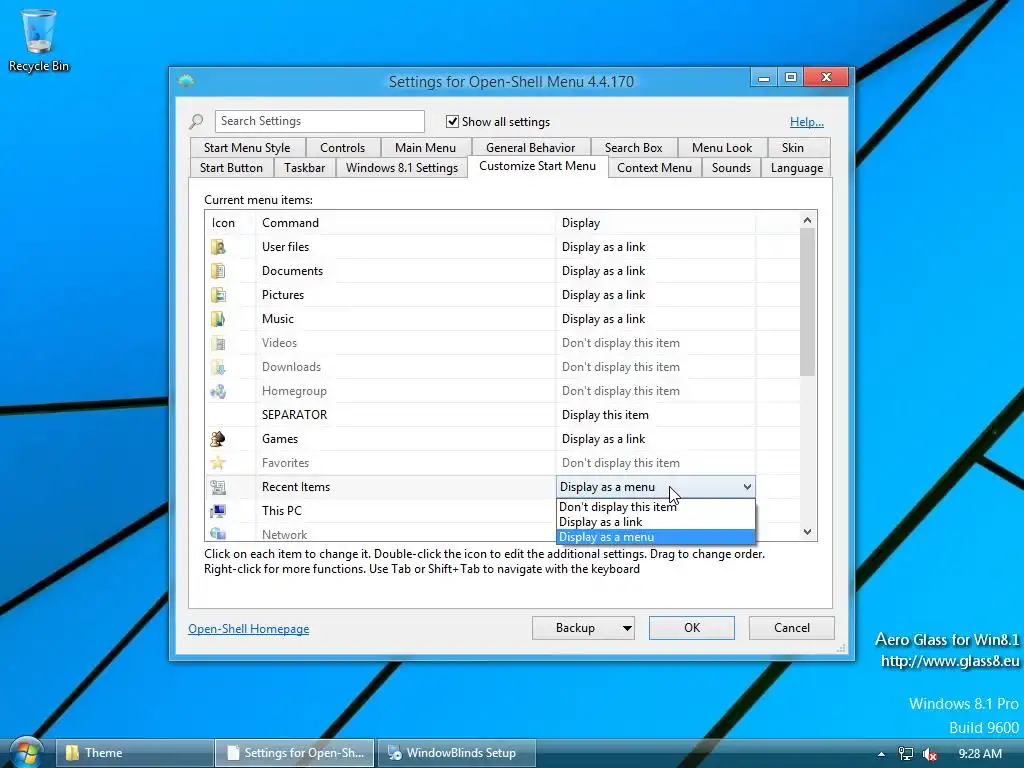1024x768 pixels.
Task: Click the muted volume tray icon
Action: (x=929, y=754)
